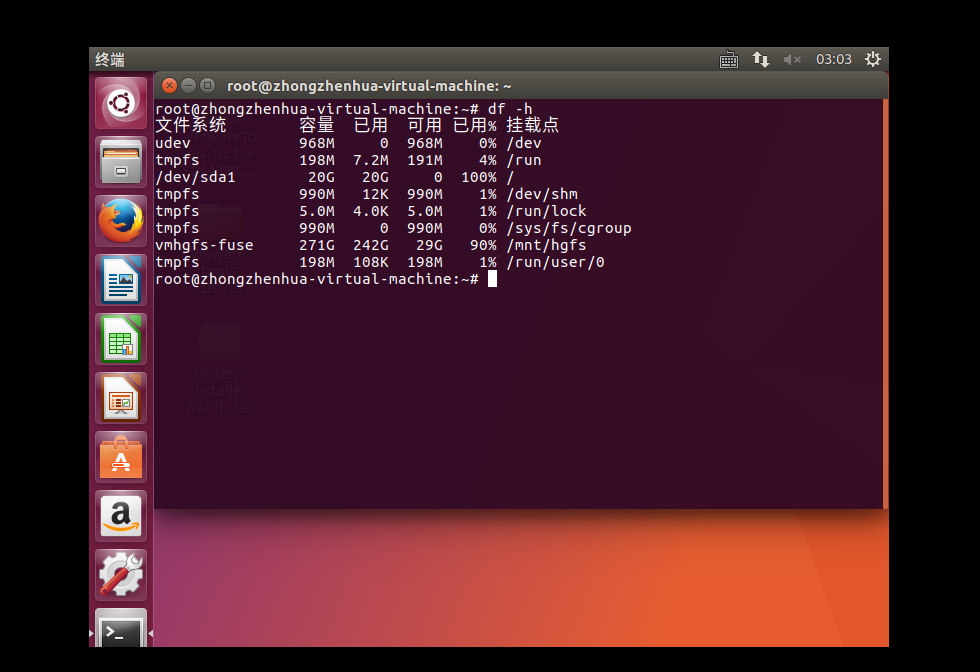Click the '/run/lock' mount point
The height and width of the screenshot is (672, 980).
coord(546,211)
